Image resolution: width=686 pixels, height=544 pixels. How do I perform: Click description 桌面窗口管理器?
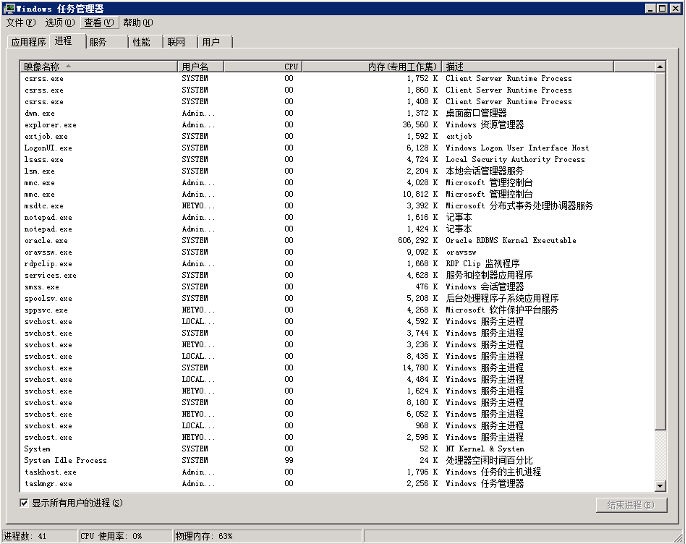pyautogui.click(x=476, y=113)
